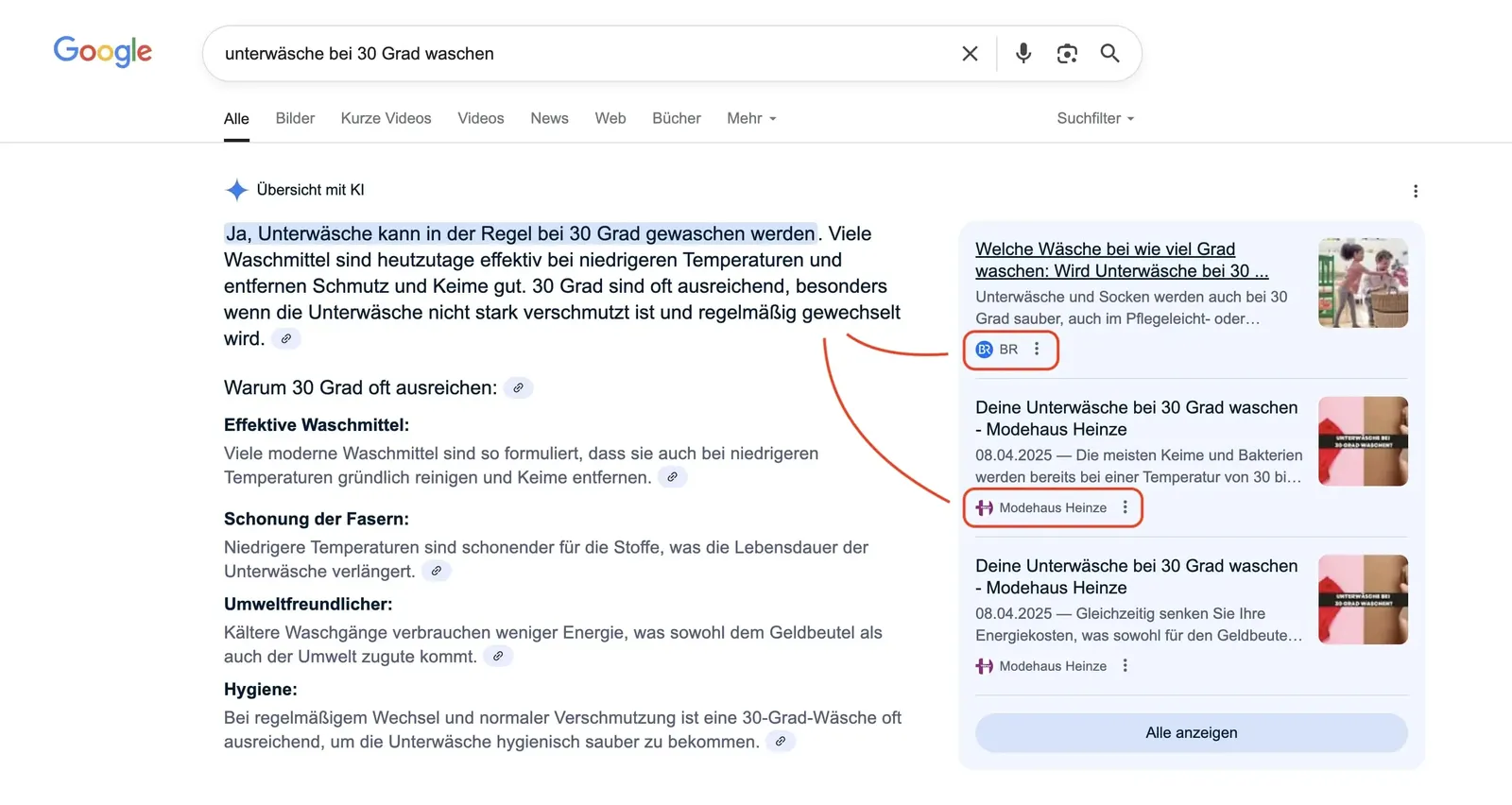Switch to the Kurze Videos tab
The width and height of the screenshot is (1512, 805).
click(386, 118)
